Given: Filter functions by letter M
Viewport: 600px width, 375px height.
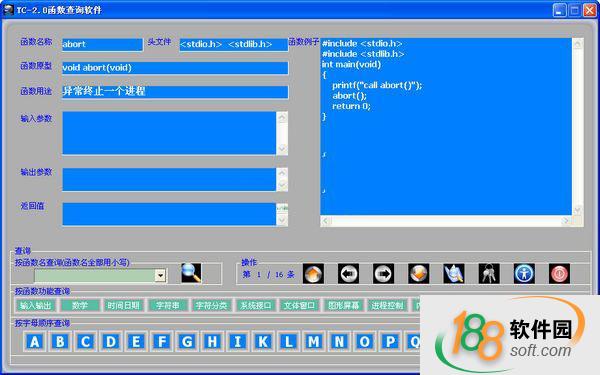Looking at the screenshot, I should 314,341.
